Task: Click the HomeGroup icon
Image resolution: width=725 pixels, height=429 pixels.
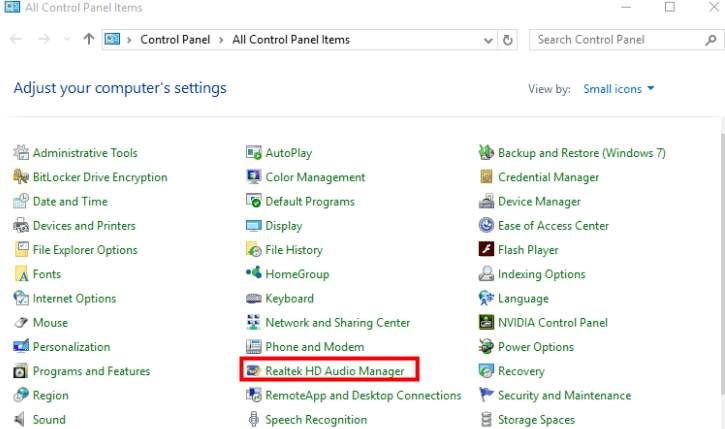Action: click(254, 274)
